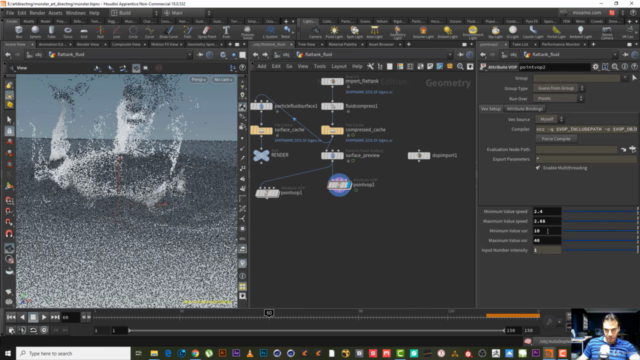The width and height of the screenshot is (640, 360).
Task: Select the Circle shelf tool
Action: click(133, 31)
